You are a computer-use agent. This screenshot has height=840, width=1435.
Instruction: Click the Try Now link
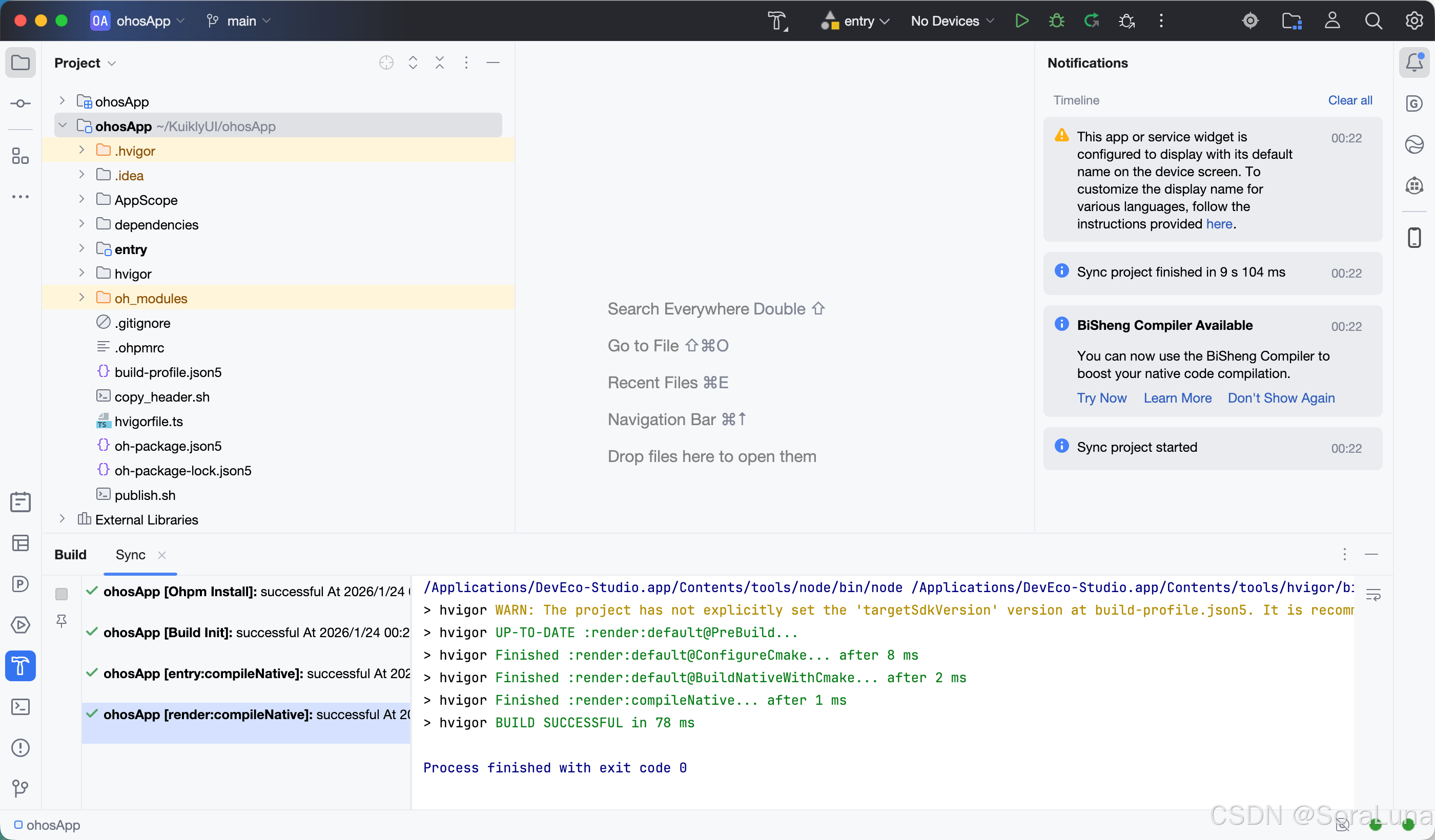coord(1101,398)
